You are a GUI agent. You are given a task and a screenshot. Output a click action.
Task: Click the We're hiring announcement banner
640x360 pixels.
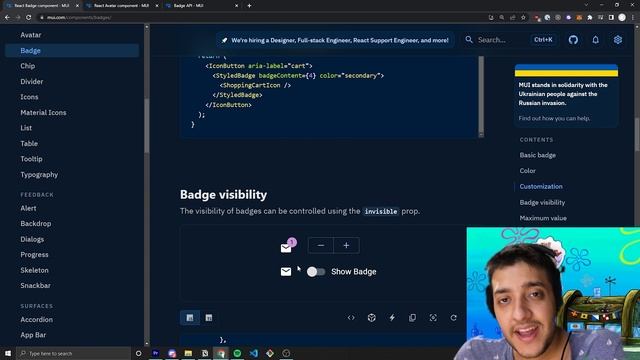coord(335,40)
